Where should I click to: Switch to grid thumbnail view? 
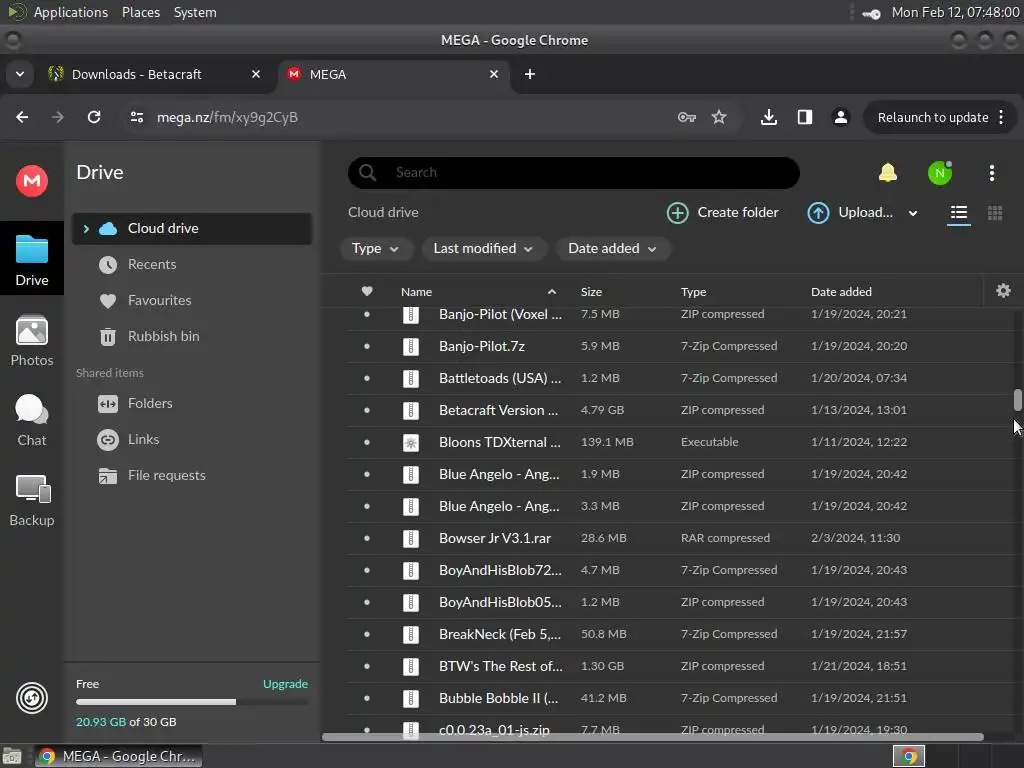[995, 213]
